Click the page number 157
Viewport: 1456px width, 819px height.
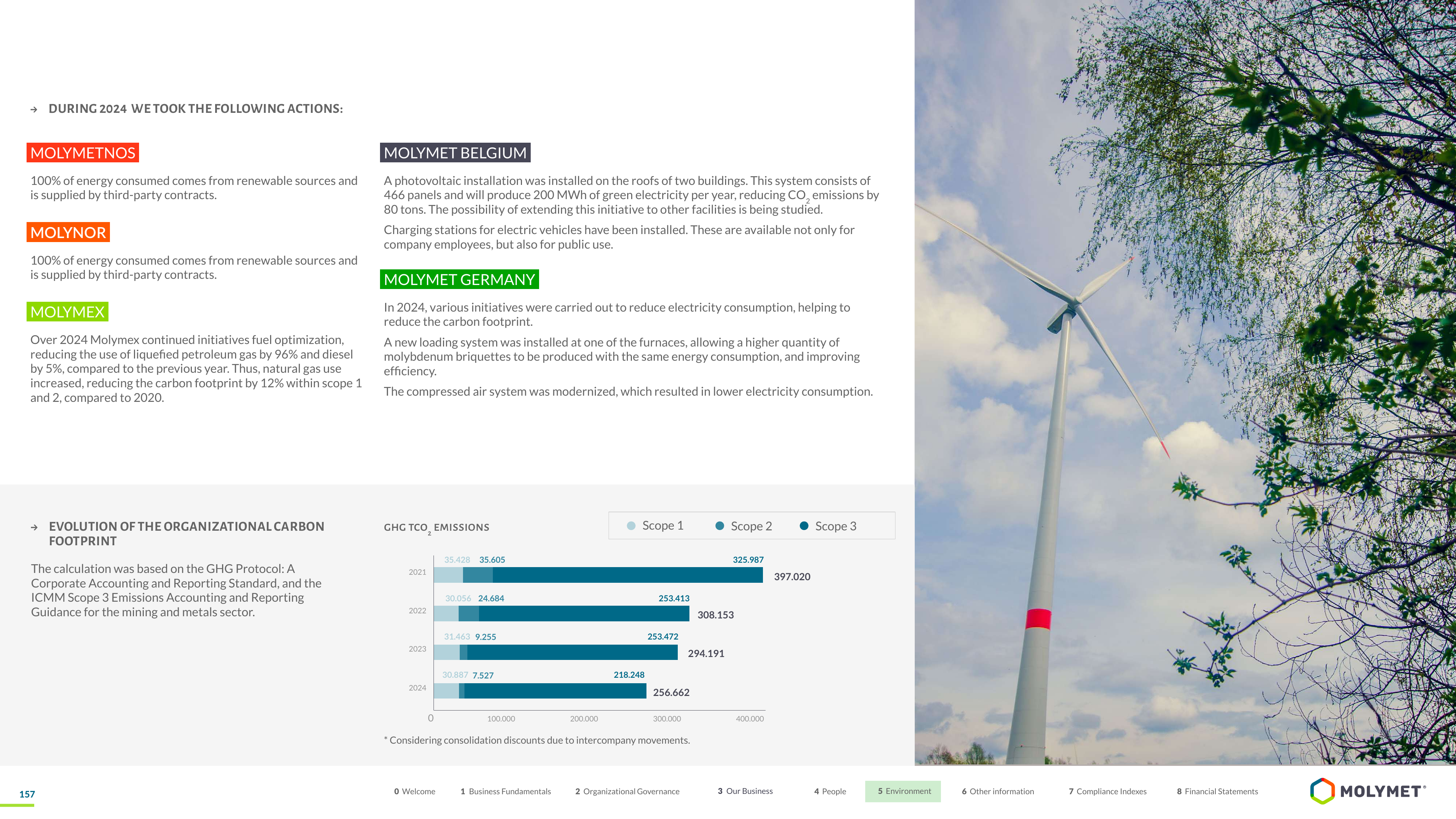coord(27,794)
